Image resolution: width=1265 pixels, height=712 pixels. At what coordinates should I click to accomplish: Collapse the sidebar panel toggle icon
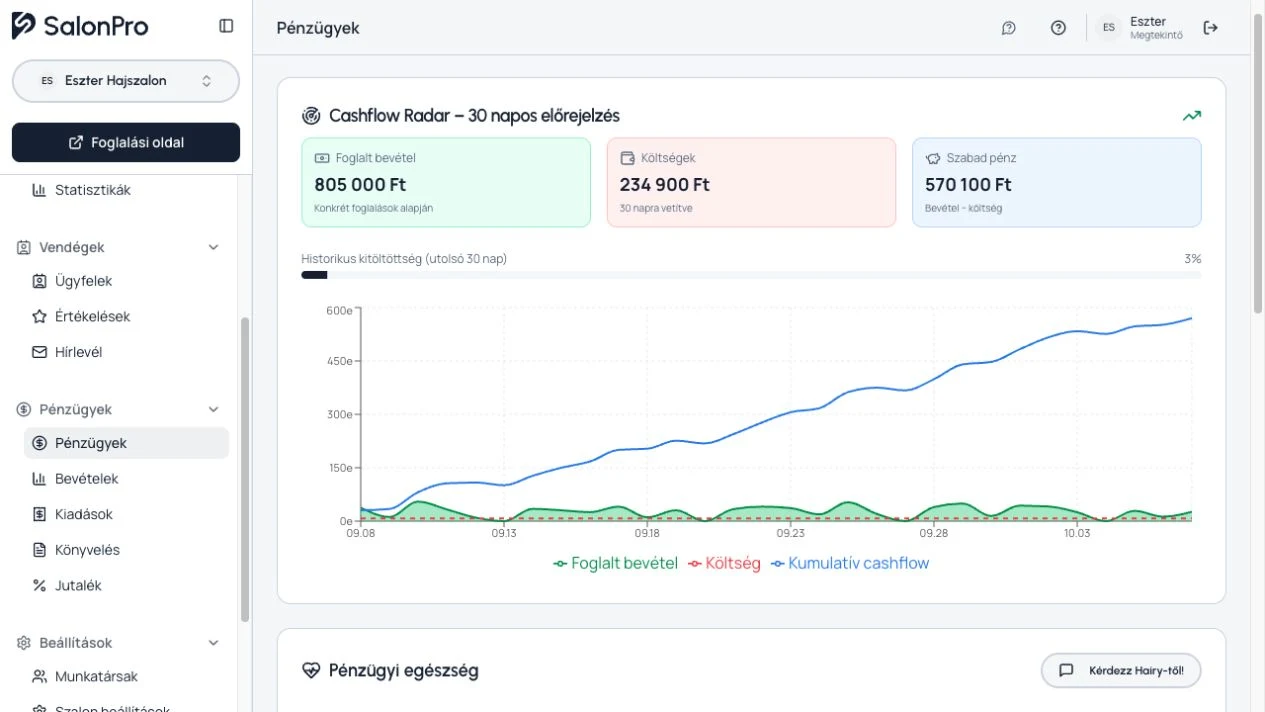[226, 26]
